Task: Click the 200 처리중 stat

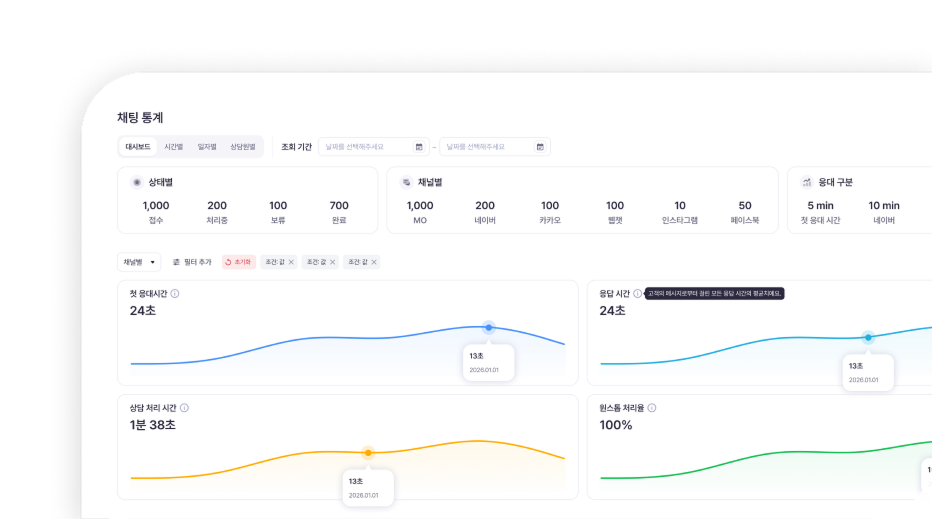Action: click(x=217, y=212)
